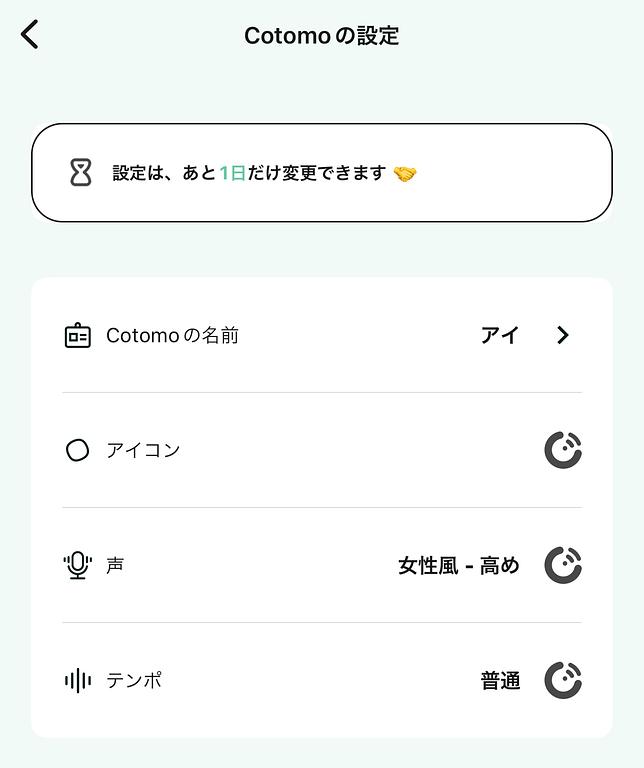
Task: Tap the handshake emoji in the notice
Action: coord(404,174)
